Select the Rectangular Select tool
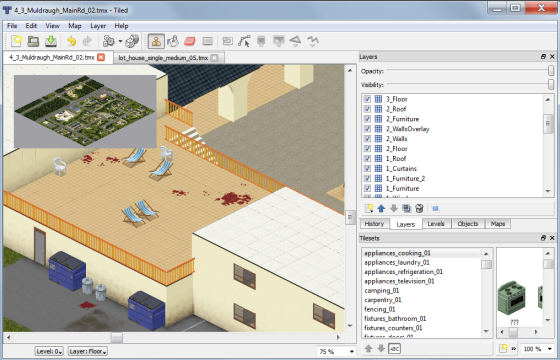 coord(208,41)
